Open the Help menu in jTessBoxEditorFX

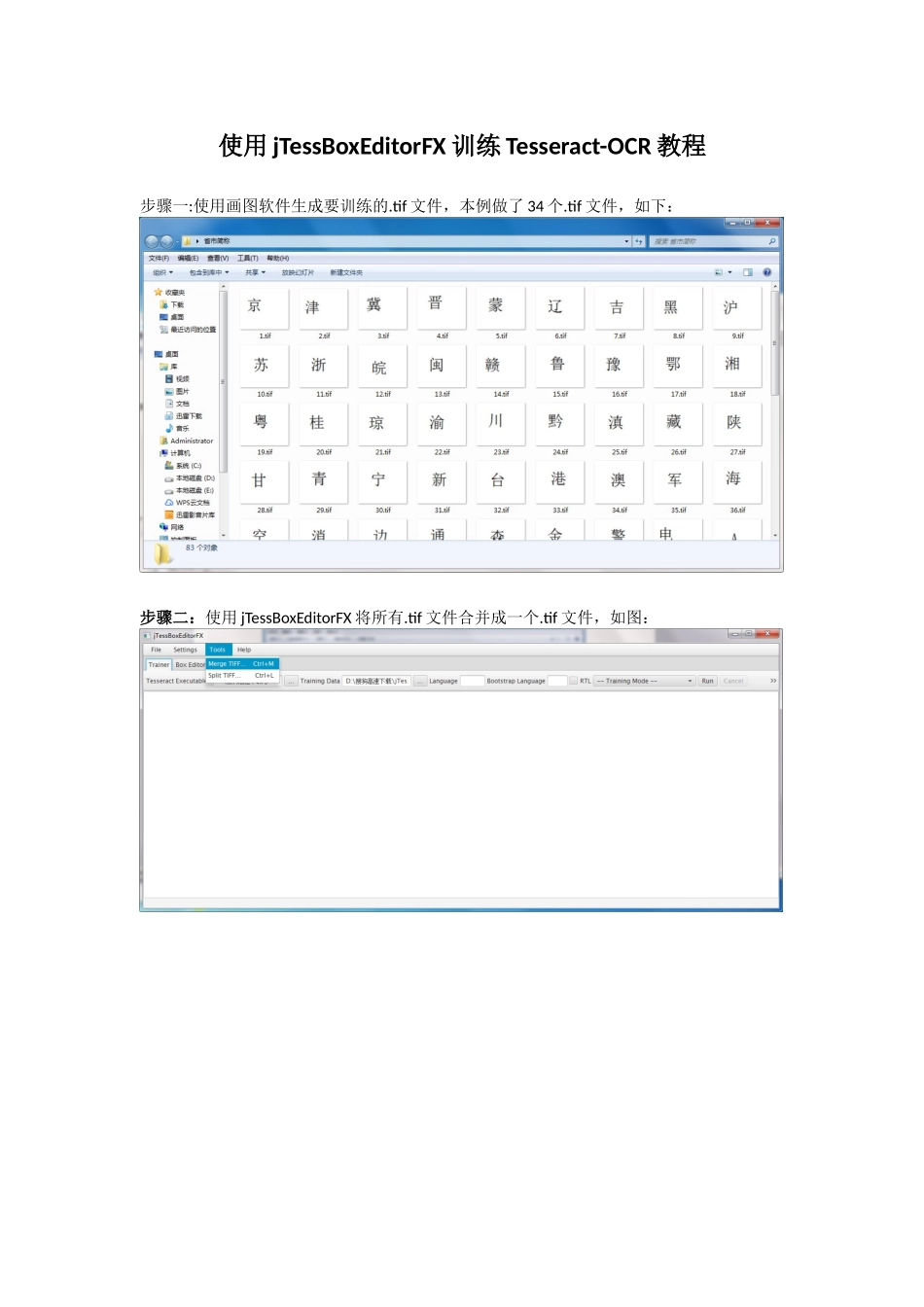pyautogui.click(x=244, y=650)
